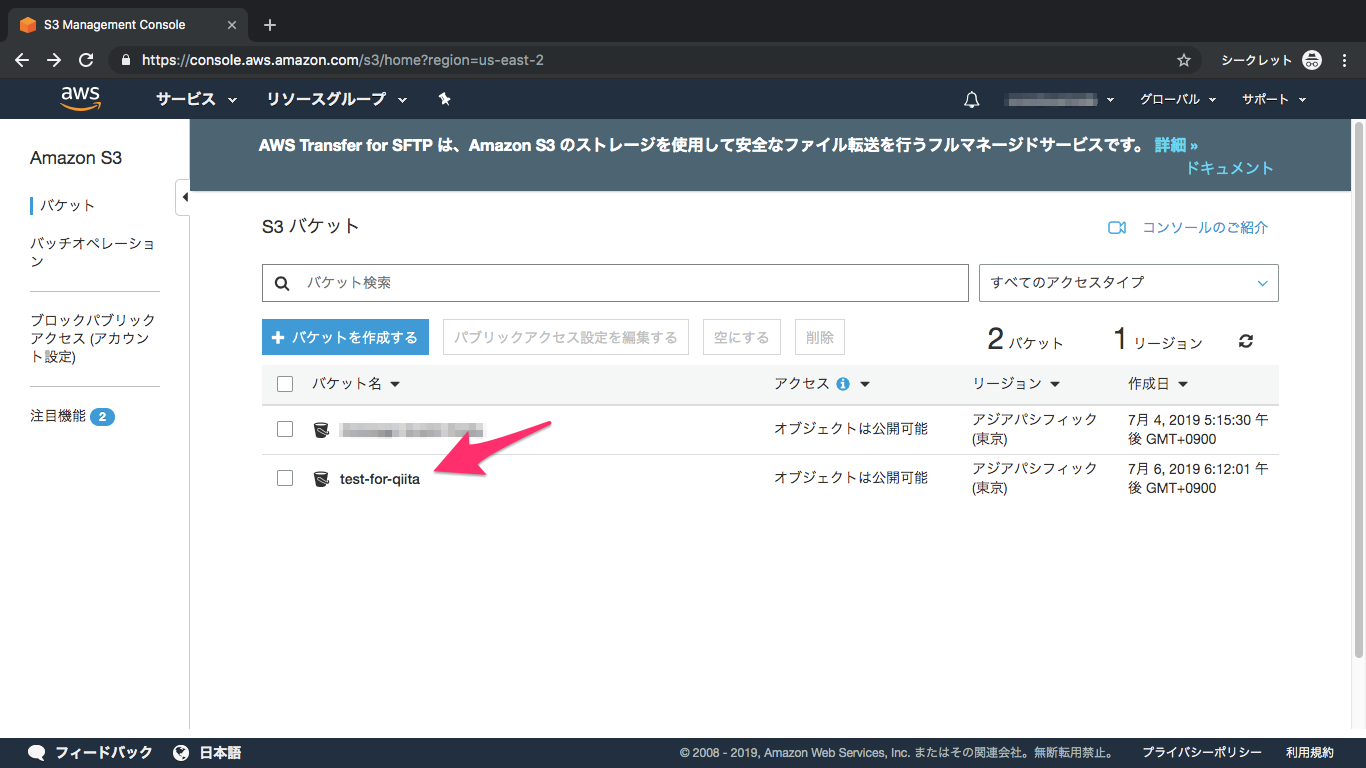Click the video camera console intro icon
The height and width of the screenshot is (768, 1366).
click(x=1117, y=228)
